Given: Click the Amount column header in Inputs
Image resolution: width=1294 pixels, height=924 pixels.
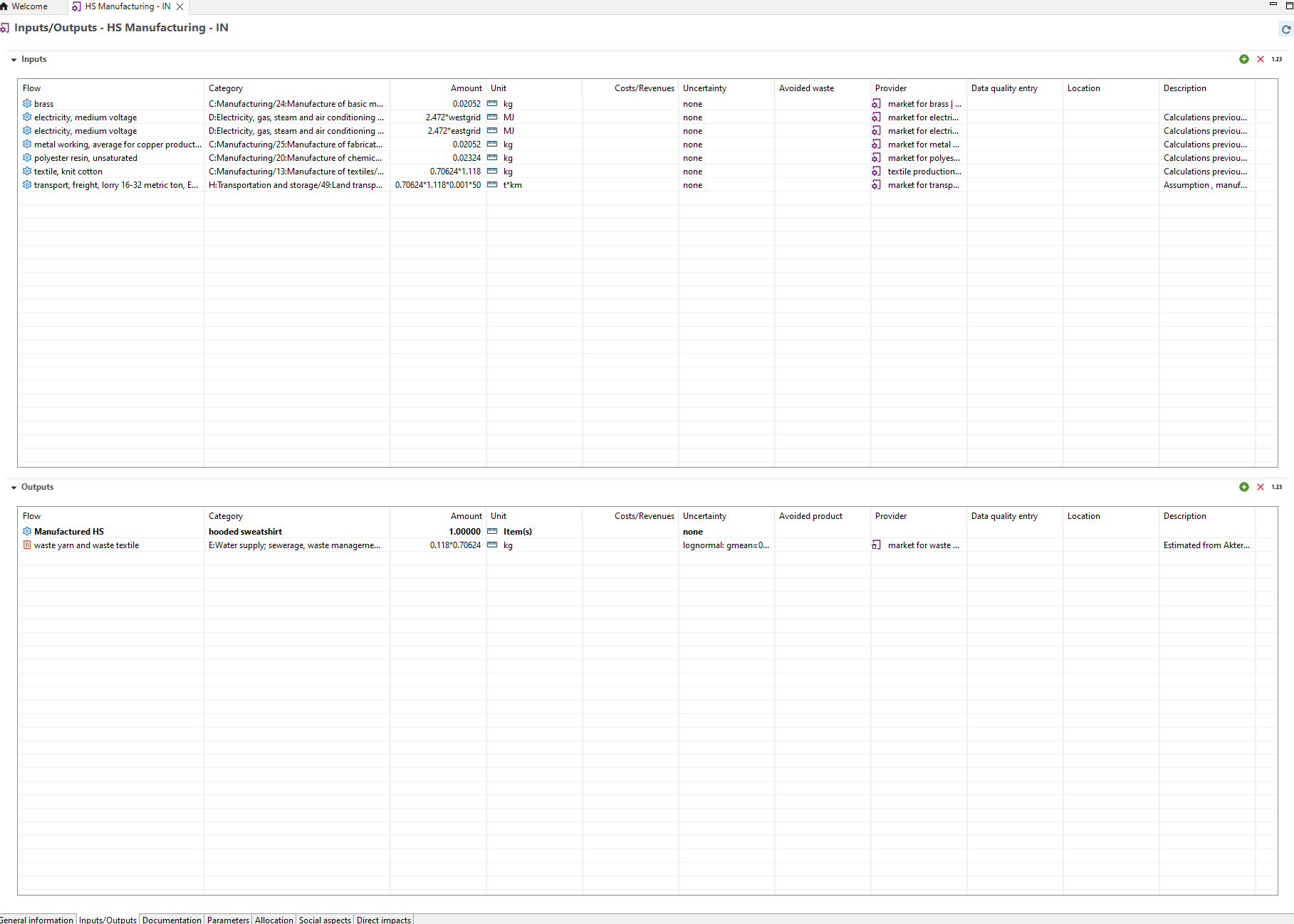Looking at the screenshot, I should (x=466, y=88).
